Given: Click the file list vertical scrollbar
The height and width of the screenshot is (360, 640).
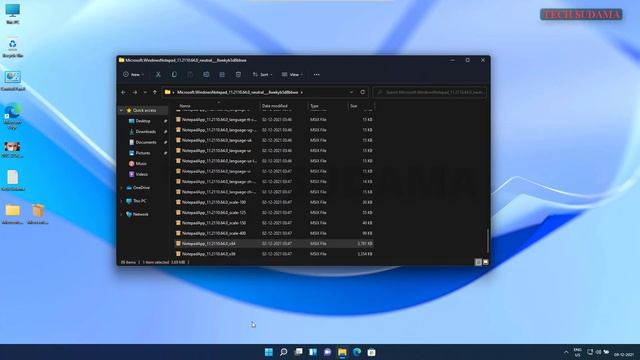Looking at the screenshot, I should click(x=487, y=241).
